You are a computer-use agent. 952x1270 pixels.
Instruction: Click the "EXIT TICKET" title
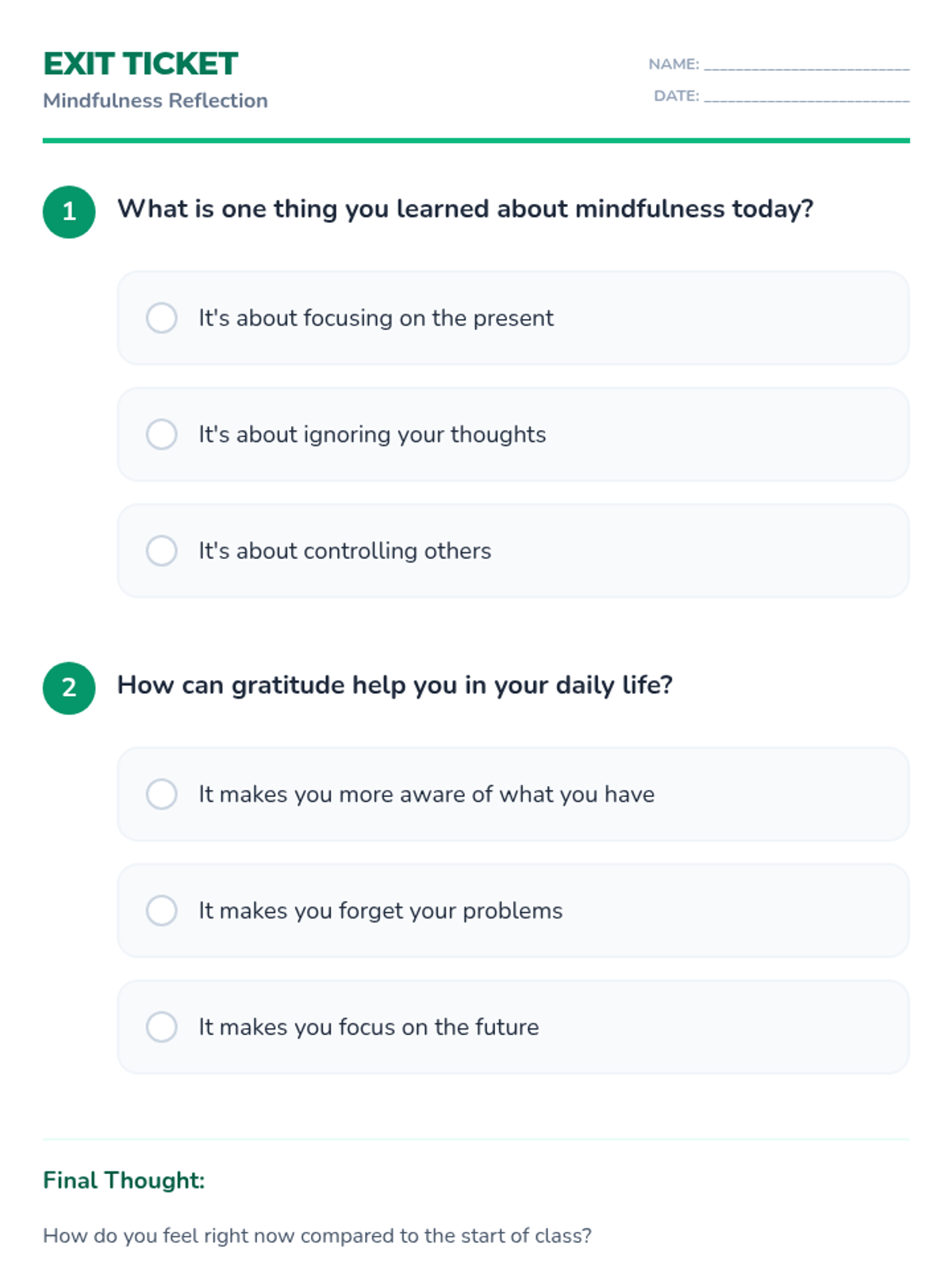point(140,64)
